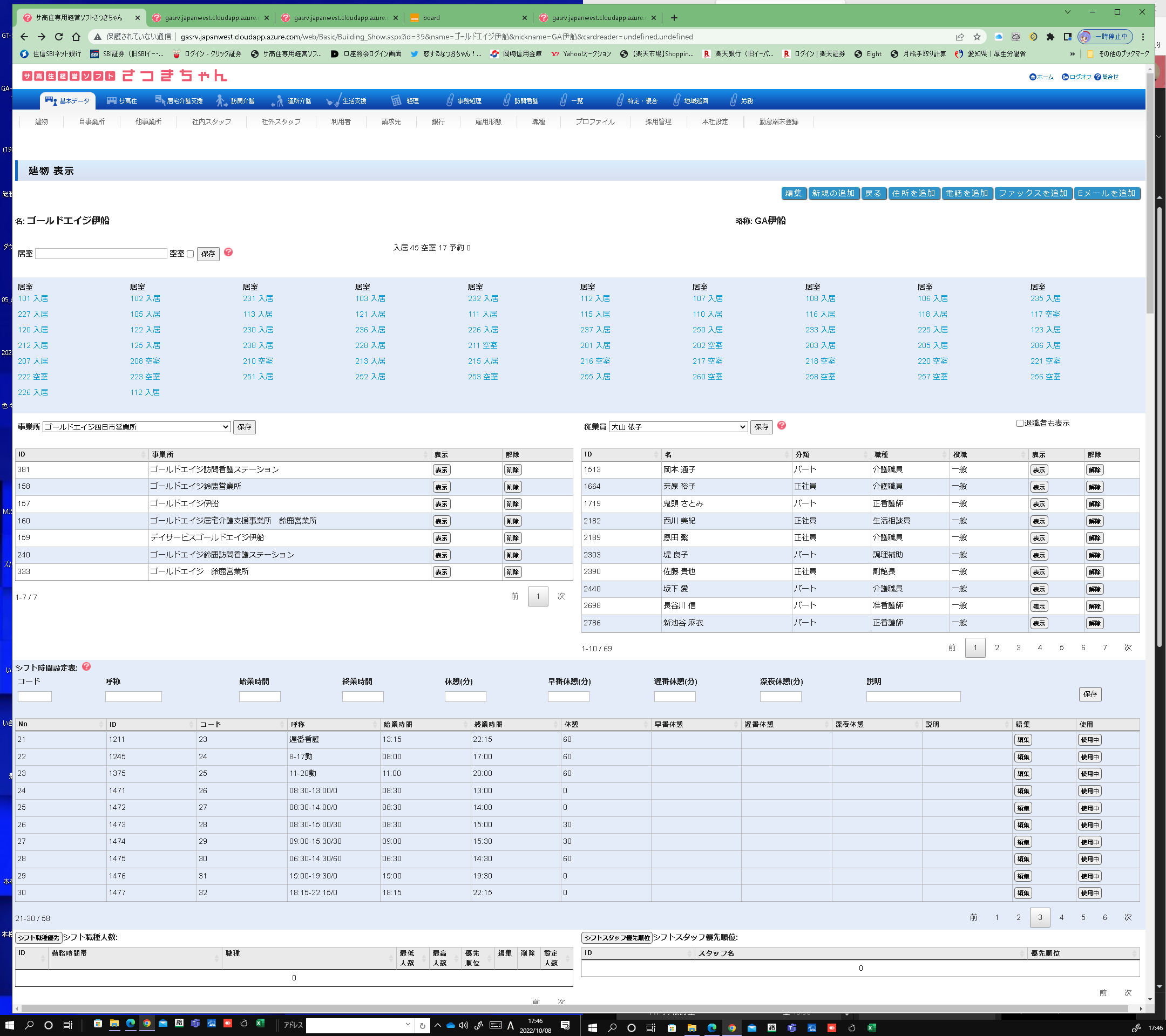Go to page 4 of shift table
This screenshot has height=1036, width=1166.
coord(1061,917)
